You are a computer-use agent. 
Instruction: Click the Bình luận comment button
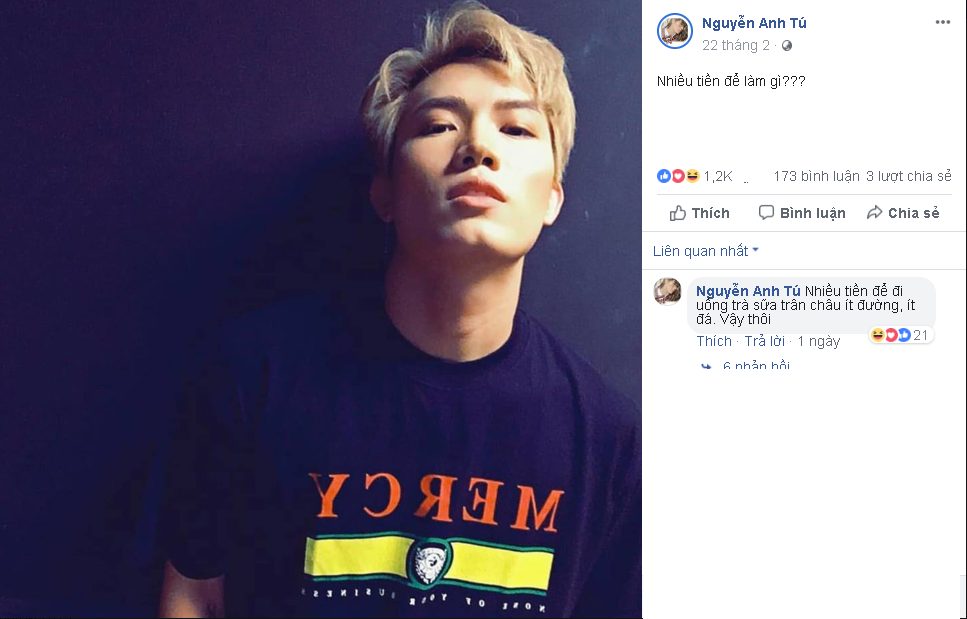point(801,213)
